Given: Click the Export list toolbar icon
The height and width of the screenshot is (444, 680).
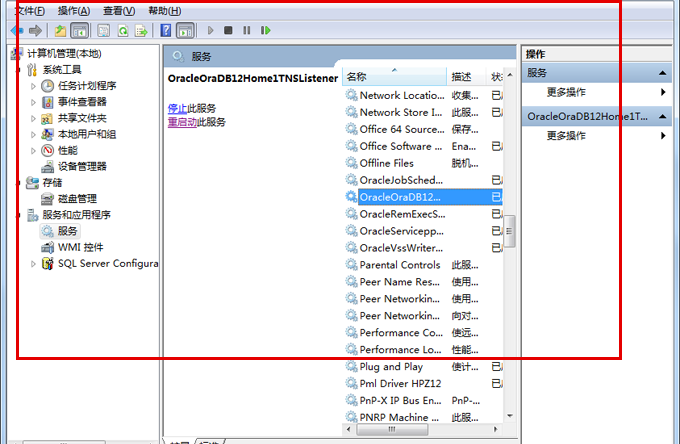Looking at the screenshot, I should [142, 31].
